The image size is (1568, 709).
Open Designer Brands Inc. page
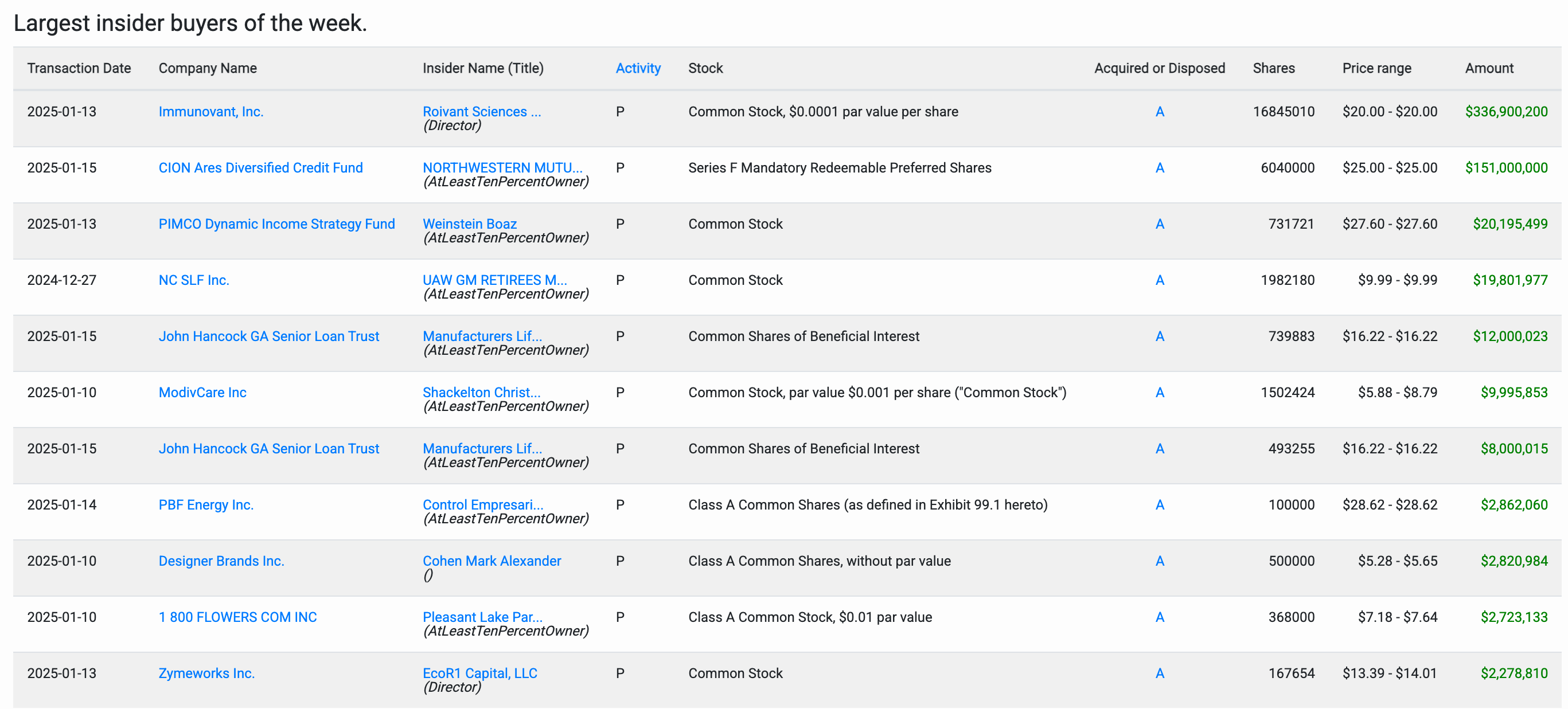coord(221,561)
